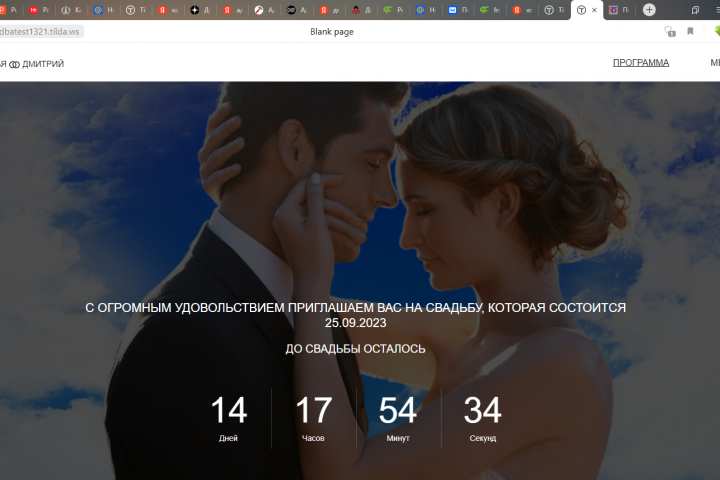Switch to the green-icon tab labeled Ре
720x480 pixels.
393,10
